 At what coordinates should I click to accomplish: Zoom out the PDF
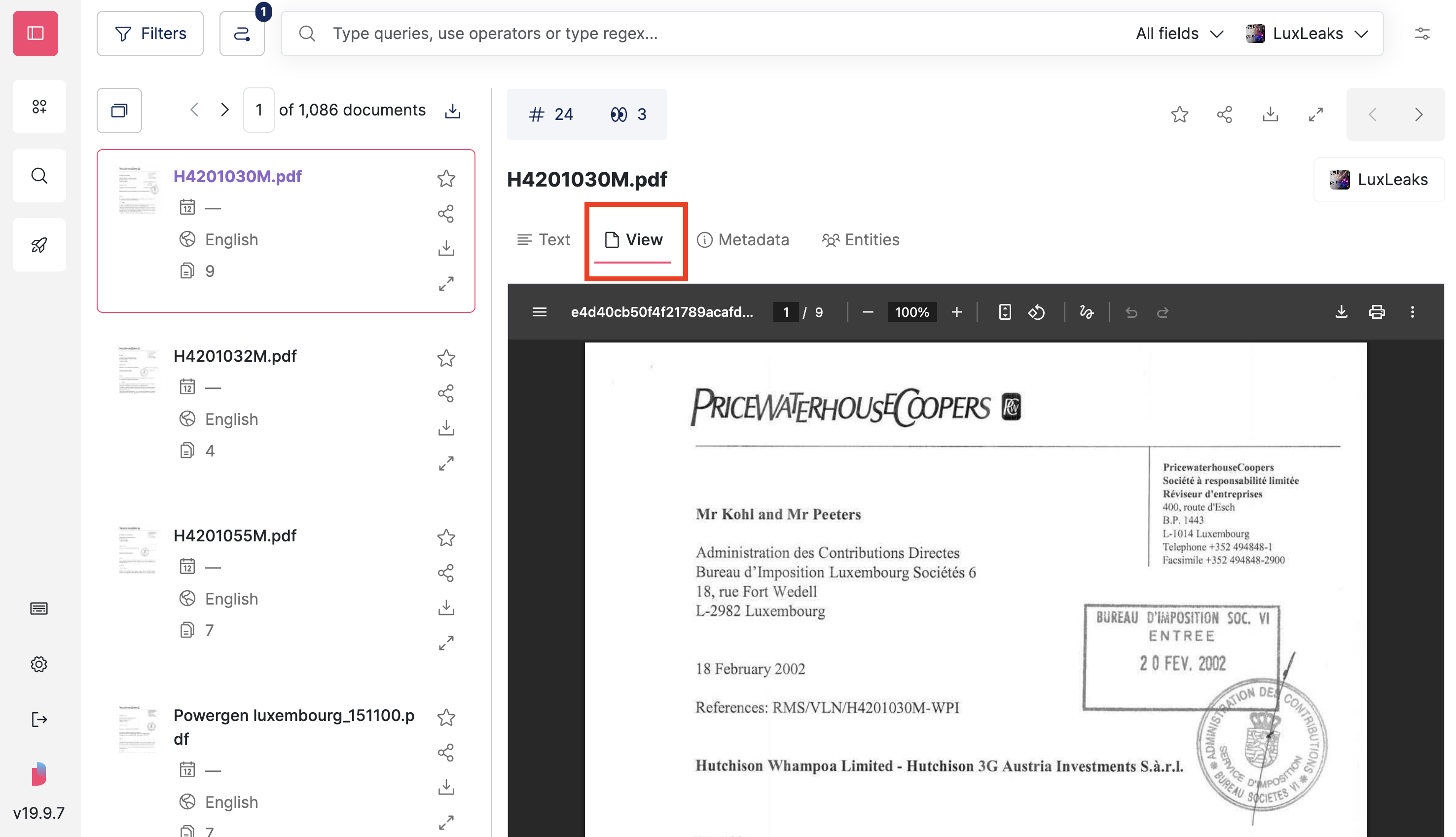[x=868, y=312]
